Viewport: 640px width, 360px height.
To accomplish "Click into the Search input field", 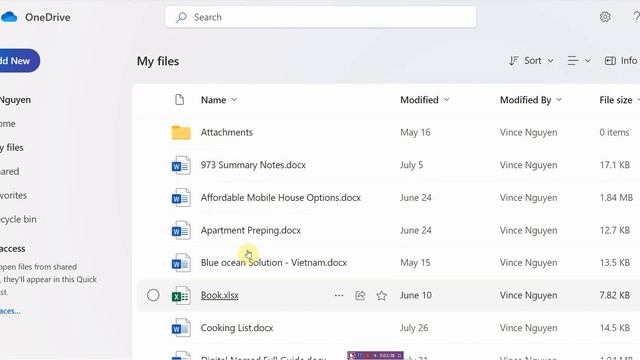I will (320, 17).
